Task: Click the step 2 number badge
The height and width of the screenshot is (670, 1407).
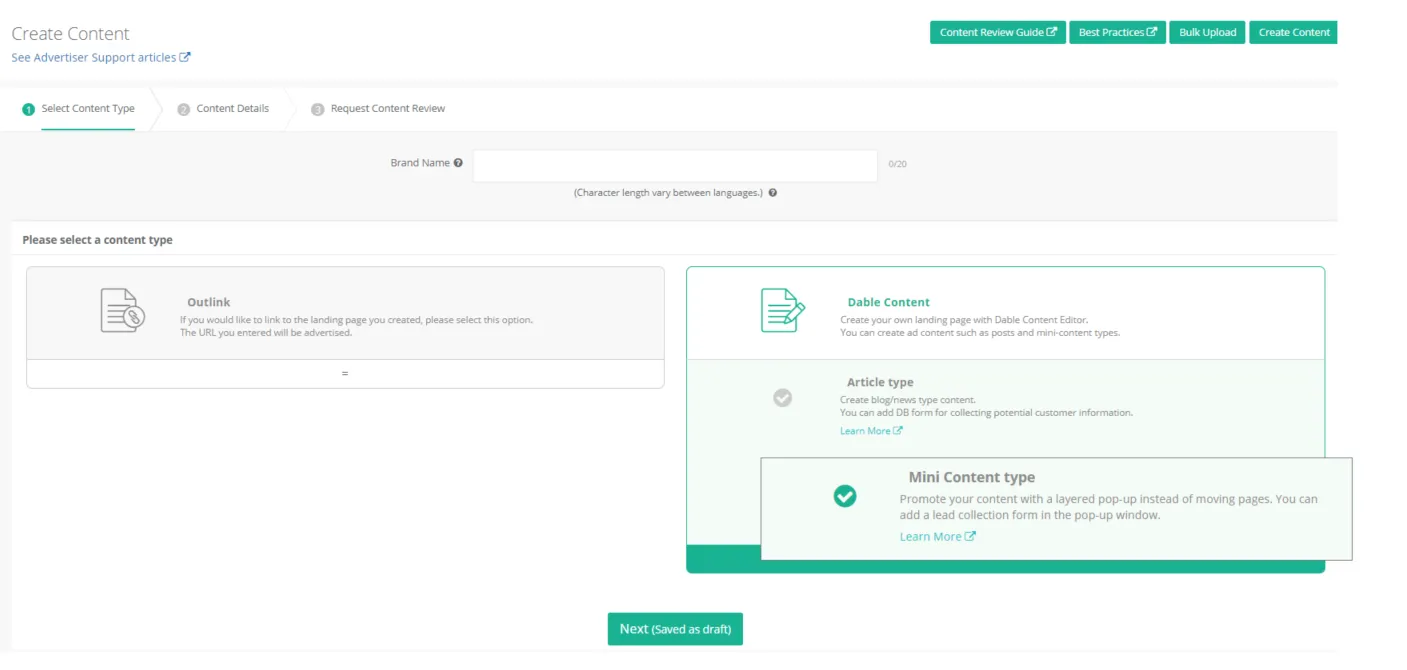Action: point(183,110)
